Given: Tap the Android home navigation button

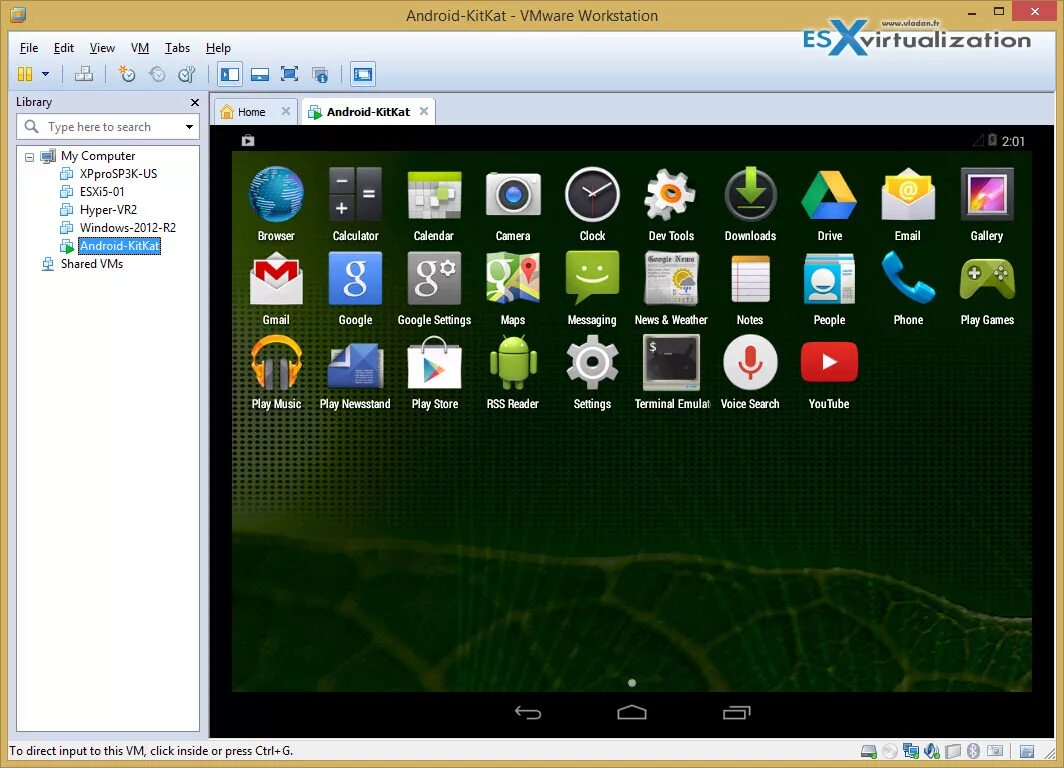Looking at the screenshot, I should click(x=632, y=712).
